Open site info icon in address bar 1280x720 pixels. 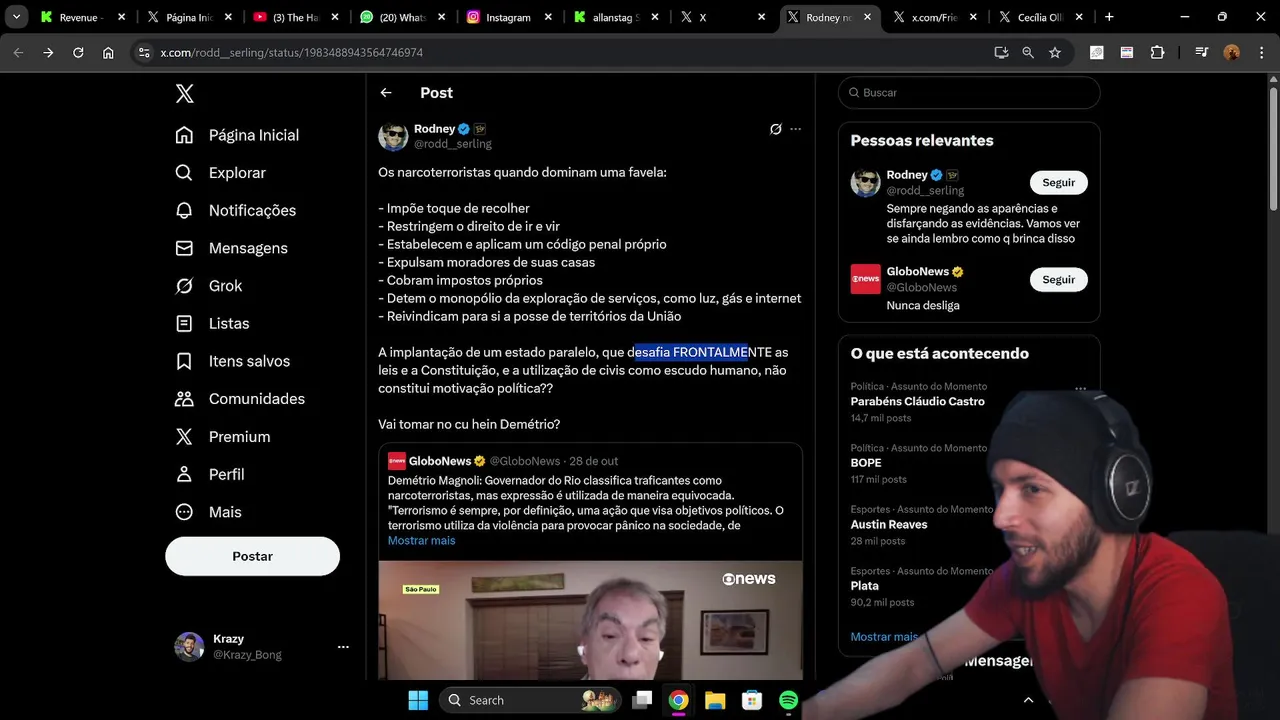pyautogui.click(x=144, y=52)
